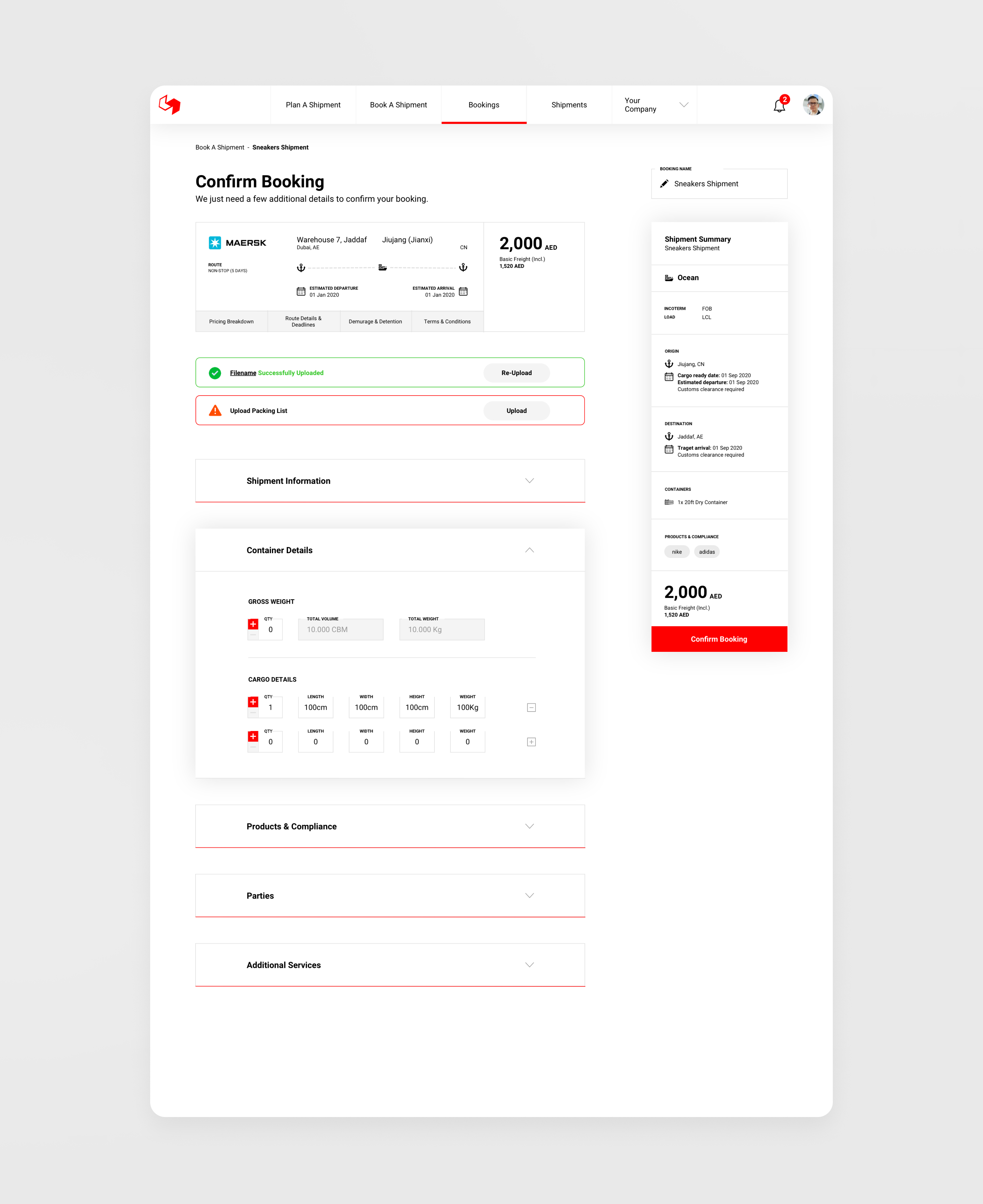The image size is (983, 1204).
Task: Click the estimated arrival calendar icon
Action: coord(463,291)
